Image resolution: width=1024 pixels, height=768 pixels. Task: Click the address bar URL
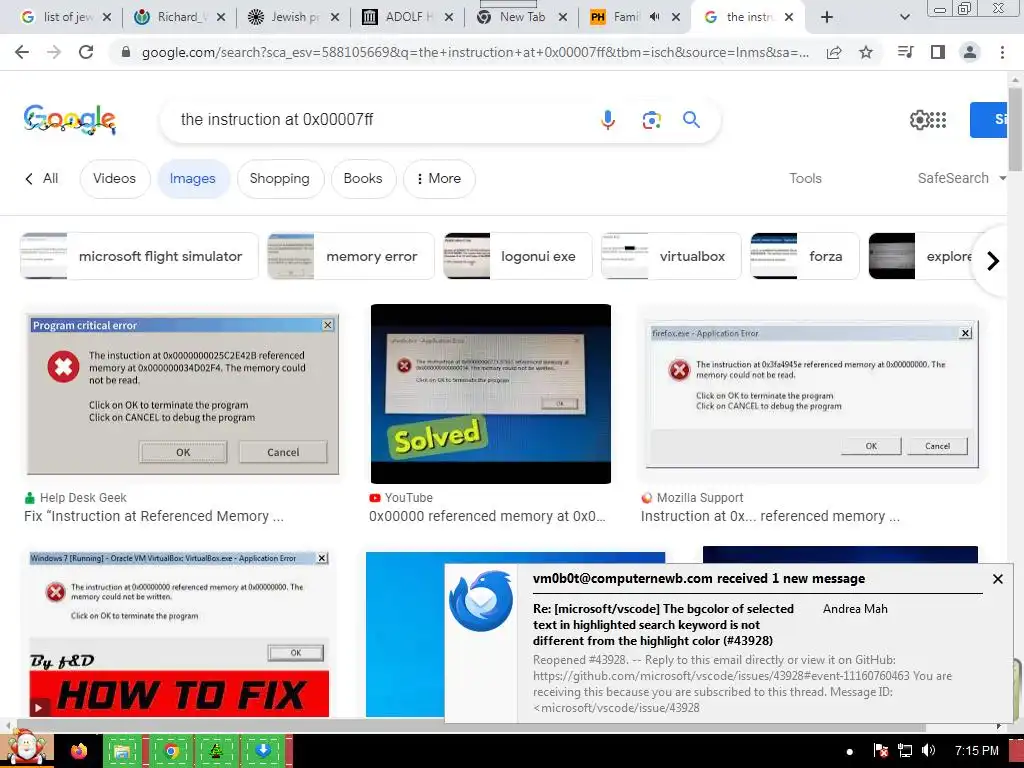point(475,52)
